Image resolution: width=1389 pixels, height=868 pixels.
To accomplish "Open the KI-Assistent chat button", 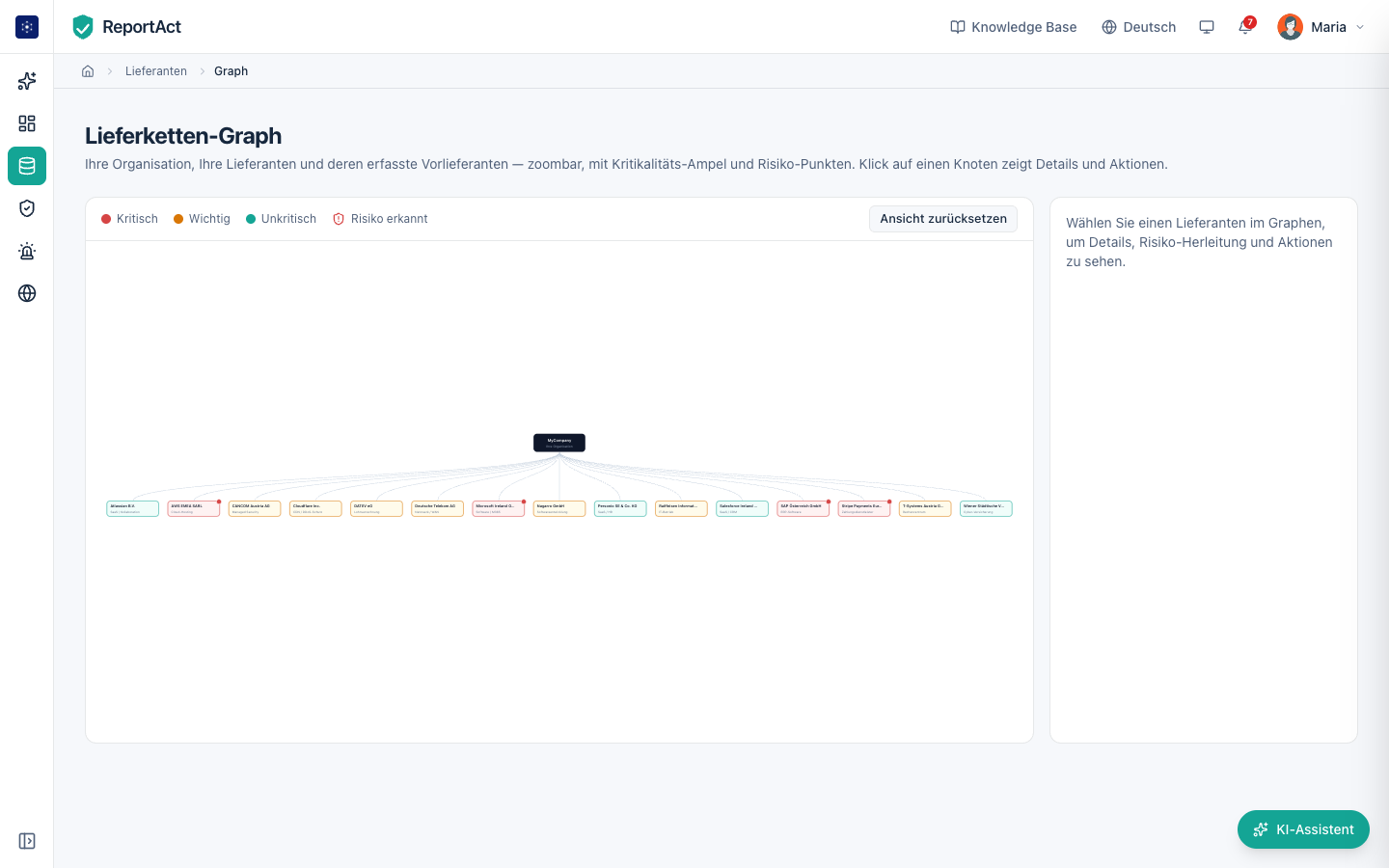I will 1303,829.
